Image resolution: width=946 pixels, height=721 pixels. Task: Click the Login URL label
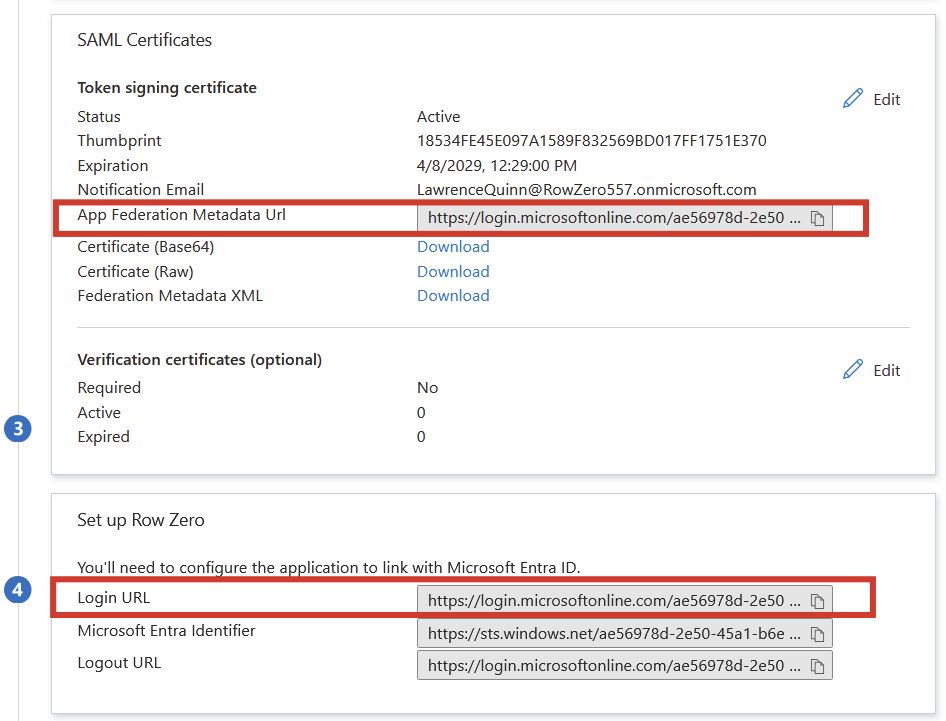(113, 598)
